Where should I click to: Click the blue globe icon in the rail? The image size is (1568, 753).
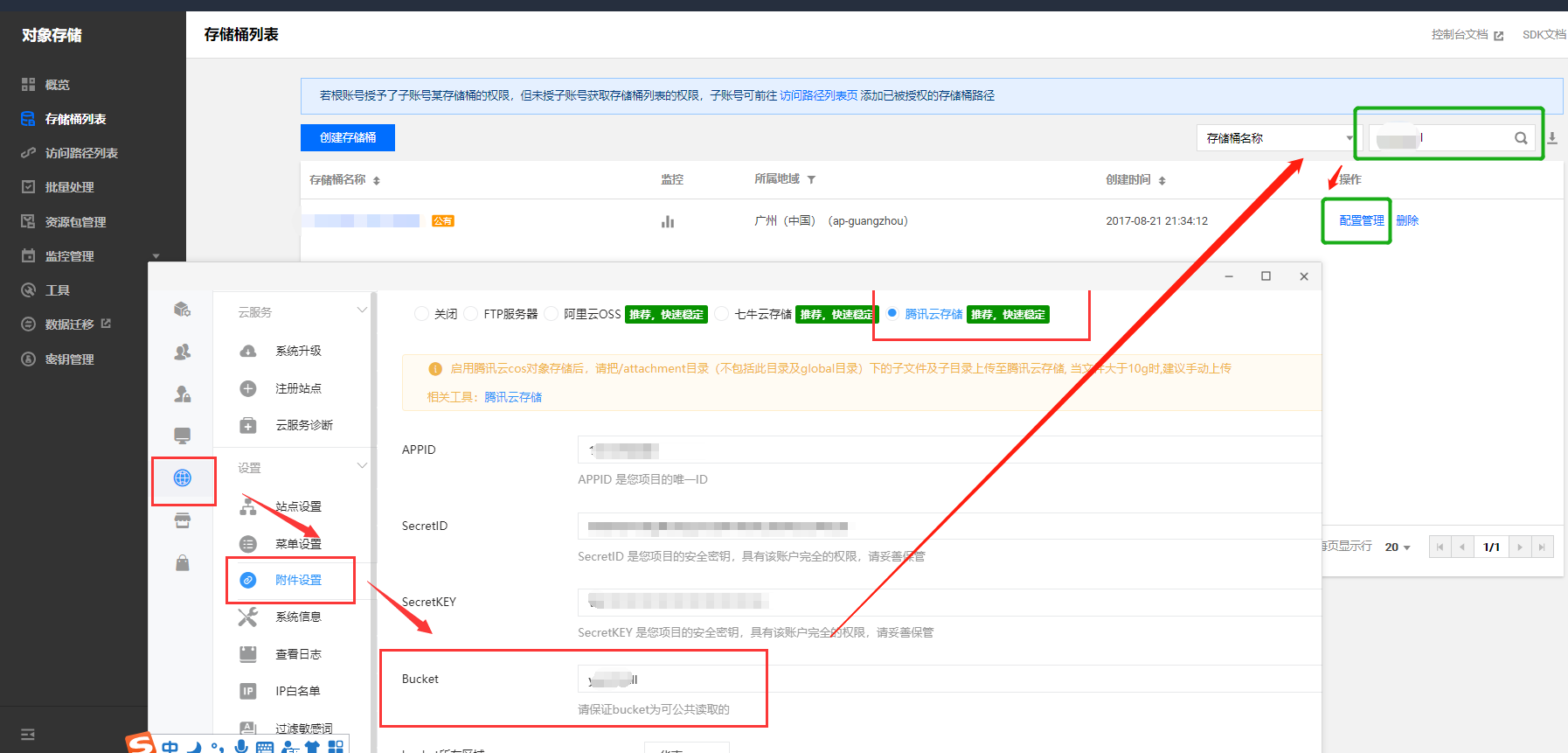[182, 478]
